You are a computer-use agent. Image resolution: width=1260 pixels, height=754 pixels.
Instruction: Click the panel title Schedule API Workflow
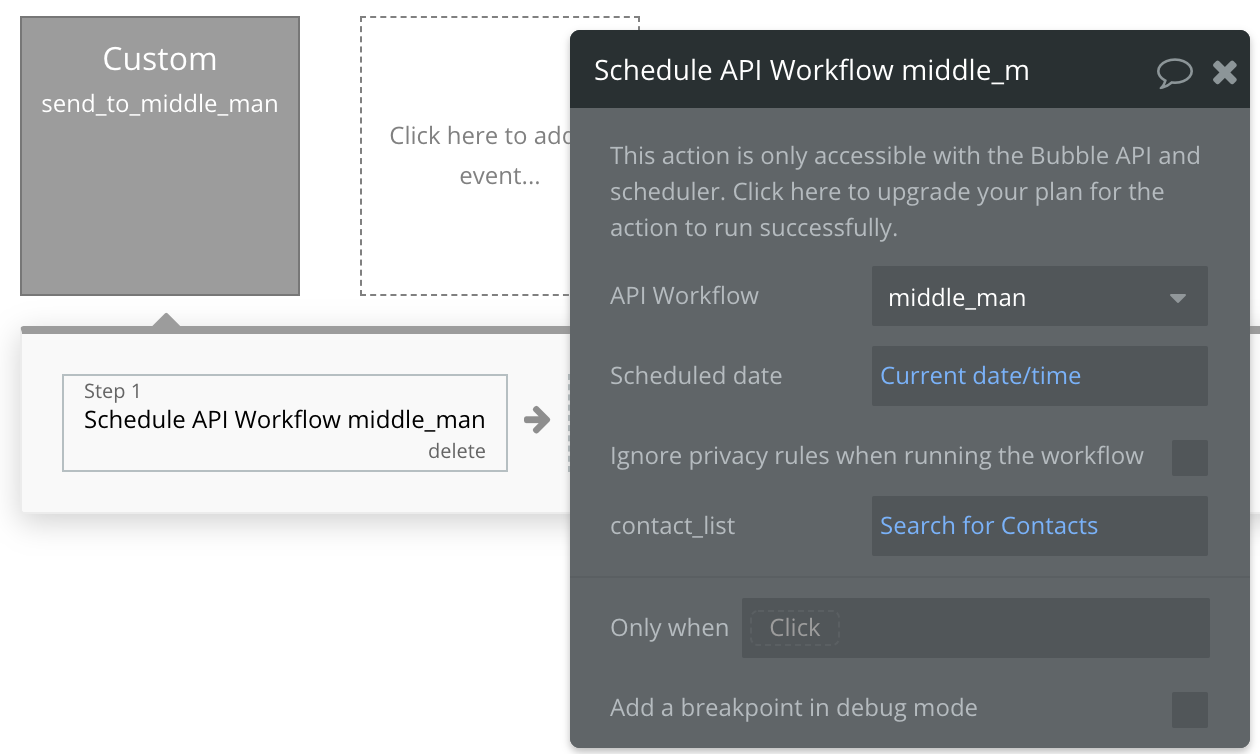click(811, 71)
